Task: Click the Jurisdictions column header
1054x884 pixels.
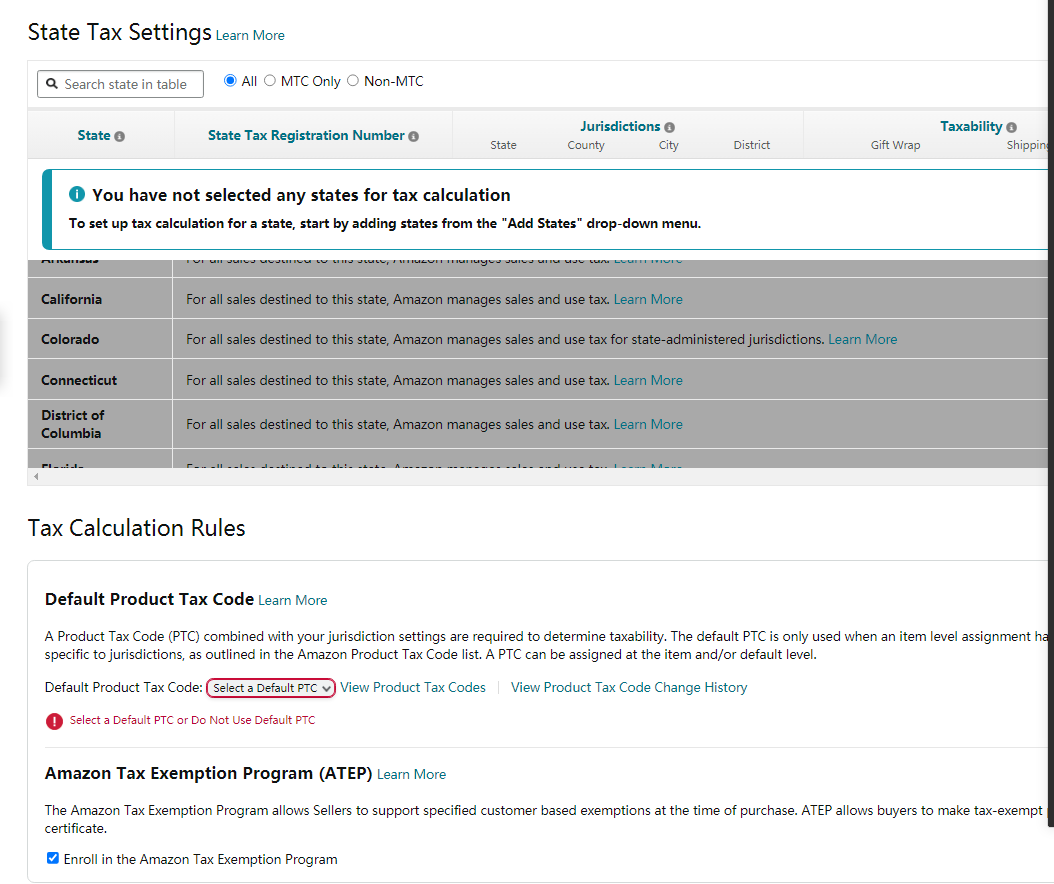Action: point(620,126)
